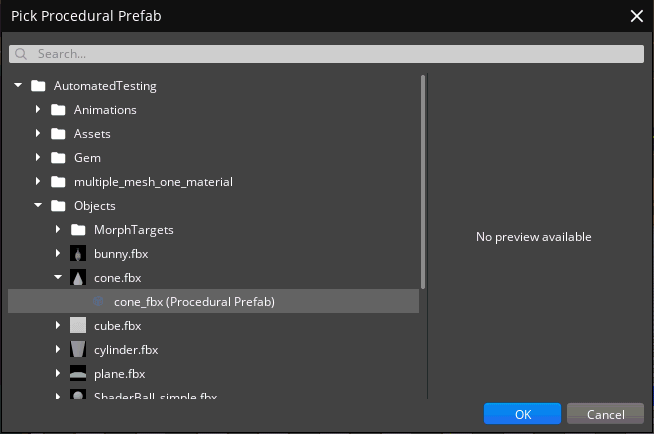Collapse the Objects folder
Image resolution: width=654 pixels, height=434 pixels.
pos(38,206)
